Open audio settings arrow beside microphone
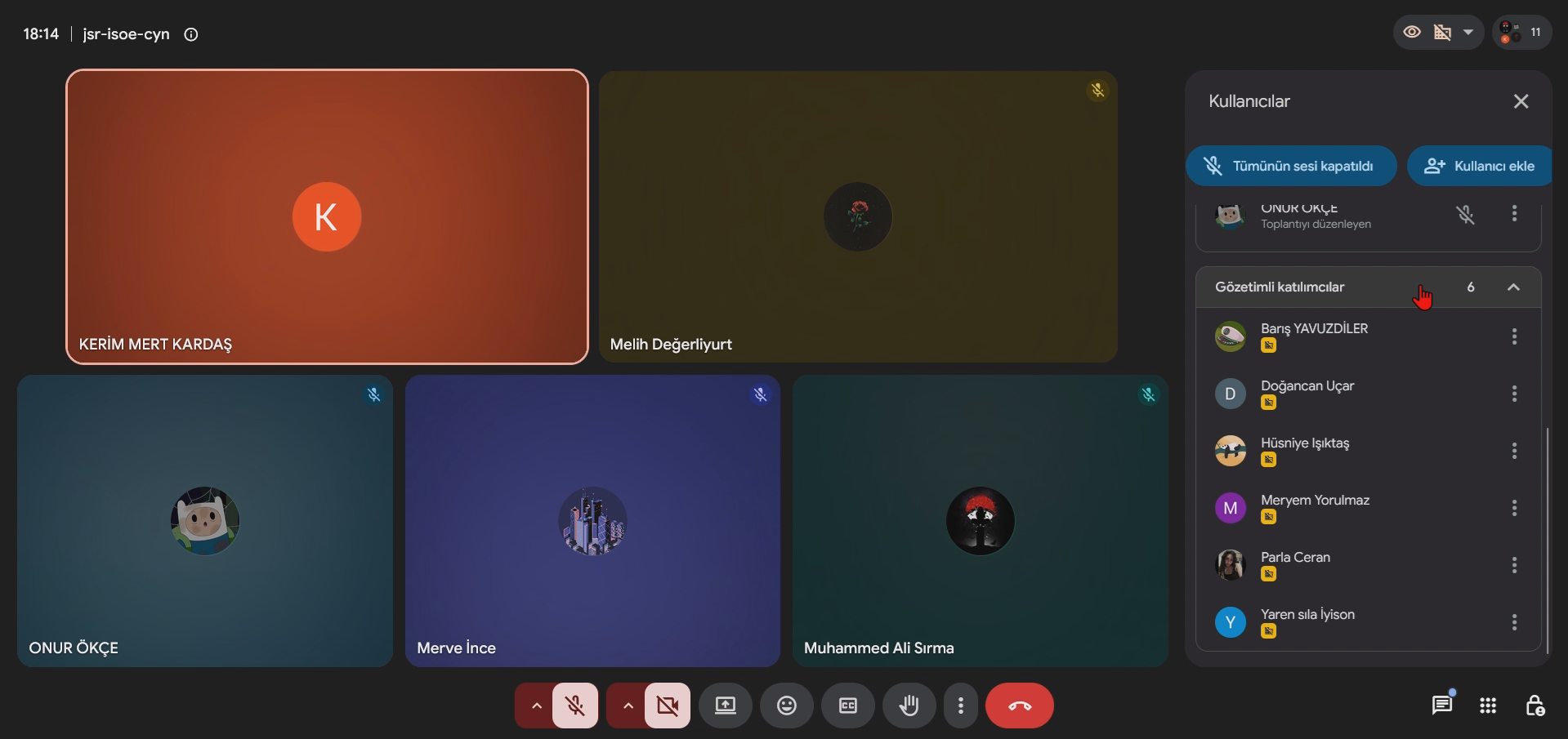Screen dimensions: 1568x739 point(536,706)
